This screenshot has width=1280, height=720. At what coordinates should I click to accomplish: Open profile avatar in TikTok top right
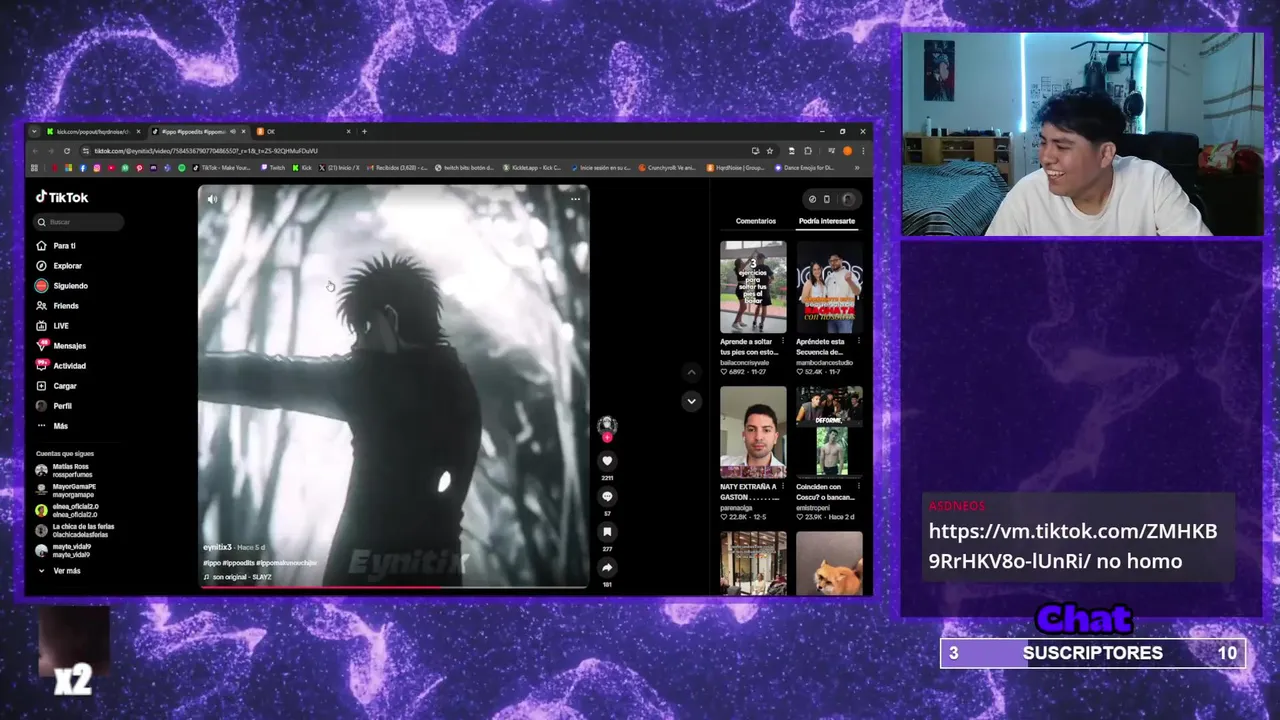click(x=848, y=199)
